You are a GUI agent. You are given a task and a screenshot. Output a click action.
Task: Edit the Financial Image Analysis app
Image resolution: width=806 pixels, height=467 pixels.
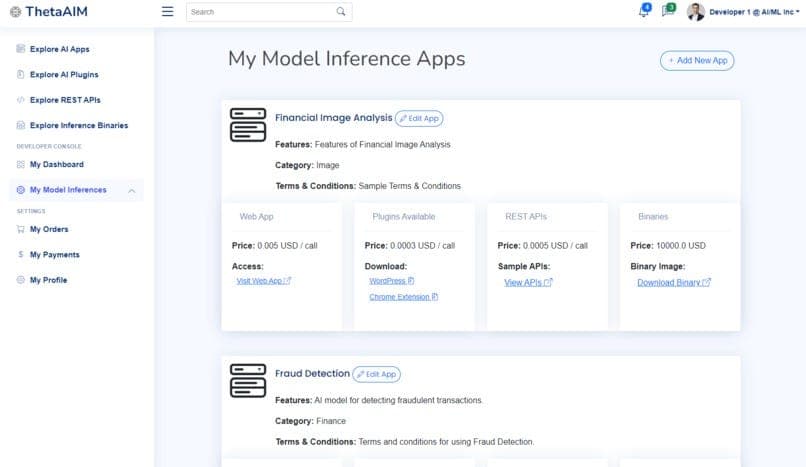[x=419, y=118]
